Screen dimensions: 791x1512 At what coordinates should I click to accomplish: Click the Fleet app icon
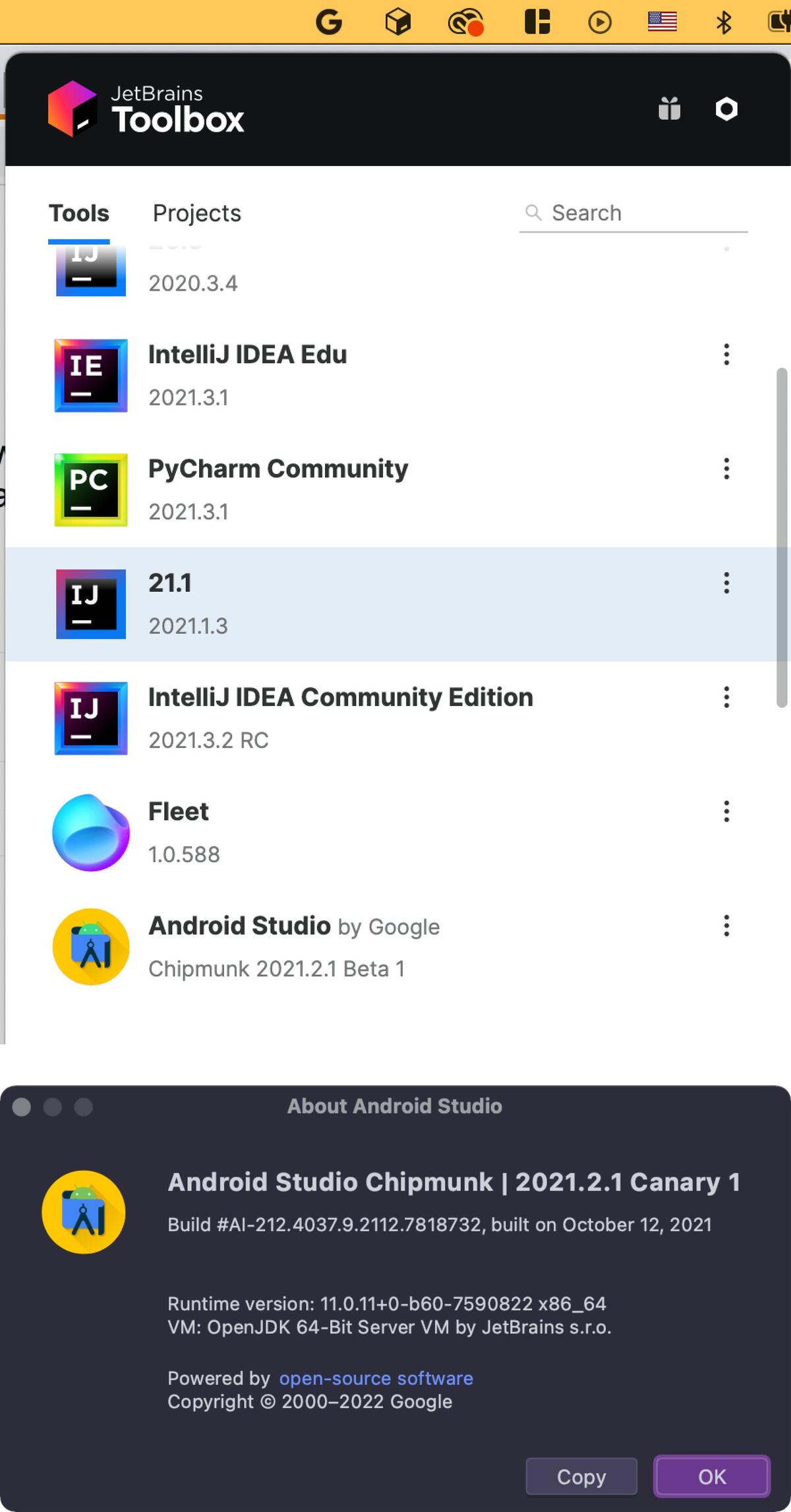click(91, 832)
